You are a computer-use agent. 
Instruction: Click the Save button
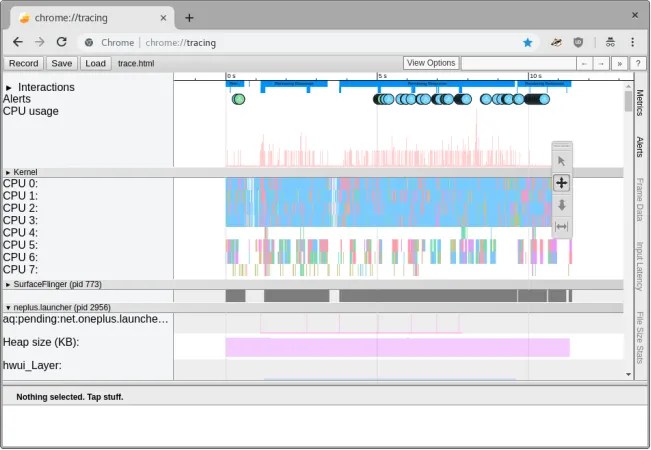tap(61, 64)
